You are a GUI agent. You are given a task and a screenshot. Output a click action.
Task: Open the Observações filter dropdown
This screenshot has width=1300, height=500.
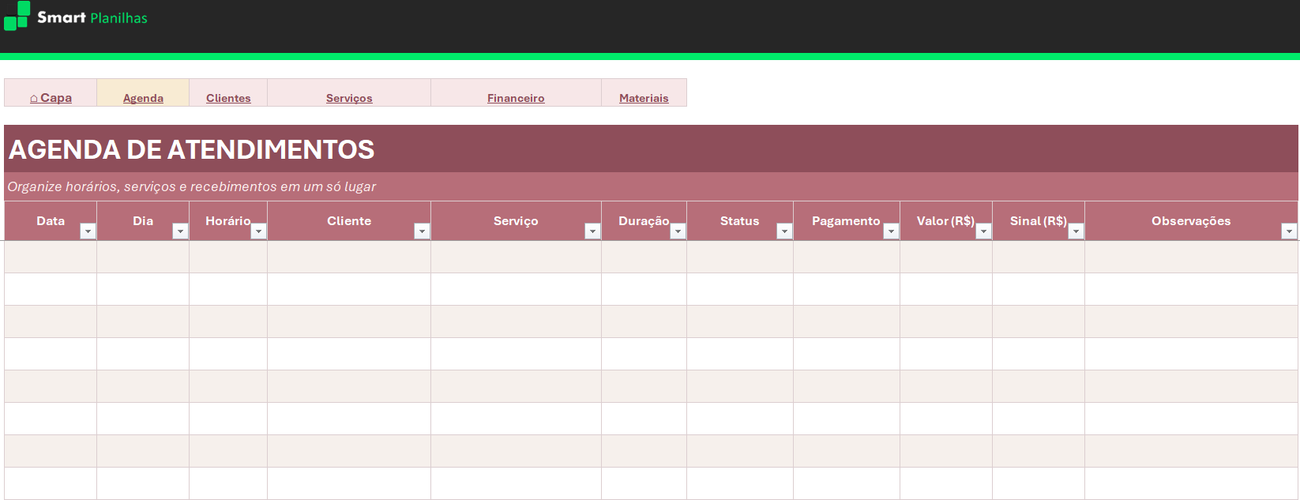(1289, 231)
